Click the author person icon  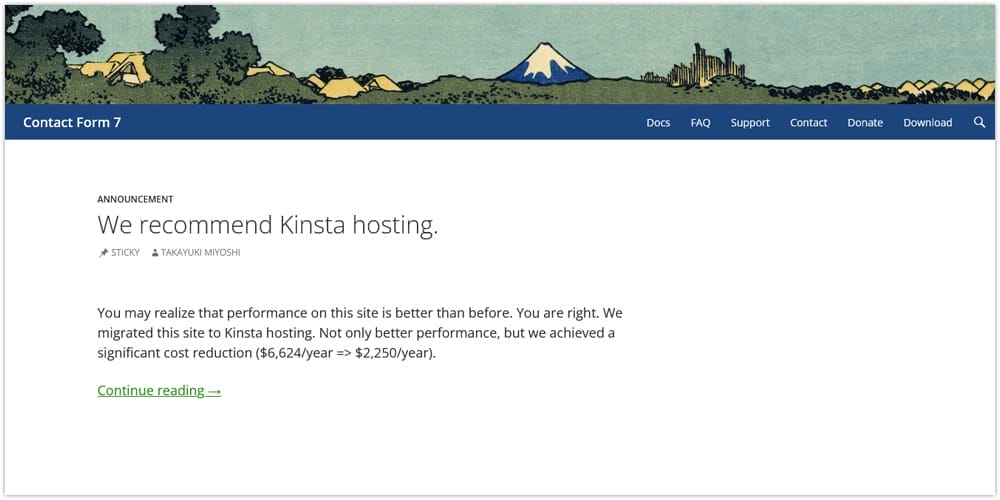[x=155, y=253]
